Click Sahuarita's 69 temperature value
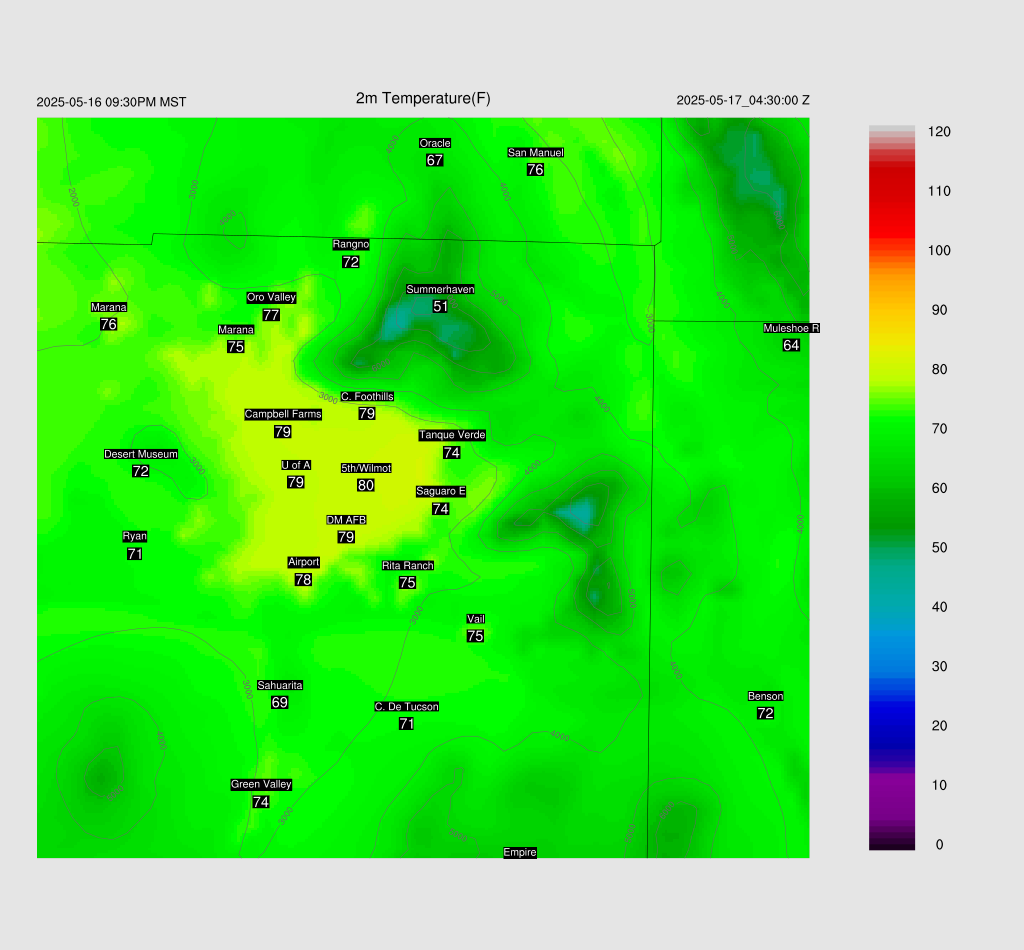 click(x=280, y=703)
